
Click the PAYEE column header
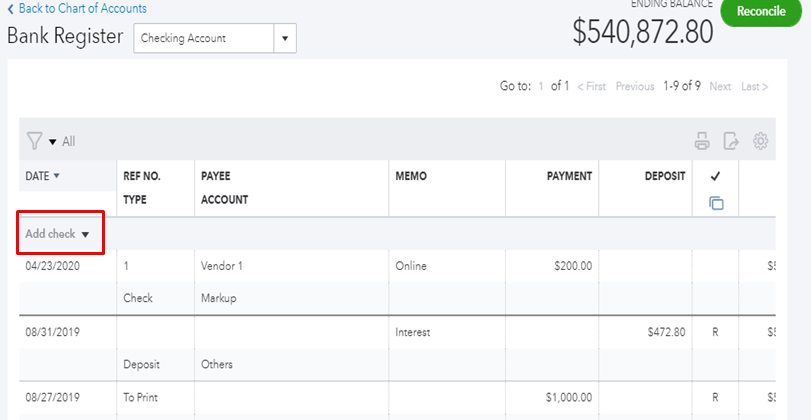tap(216, 176)
